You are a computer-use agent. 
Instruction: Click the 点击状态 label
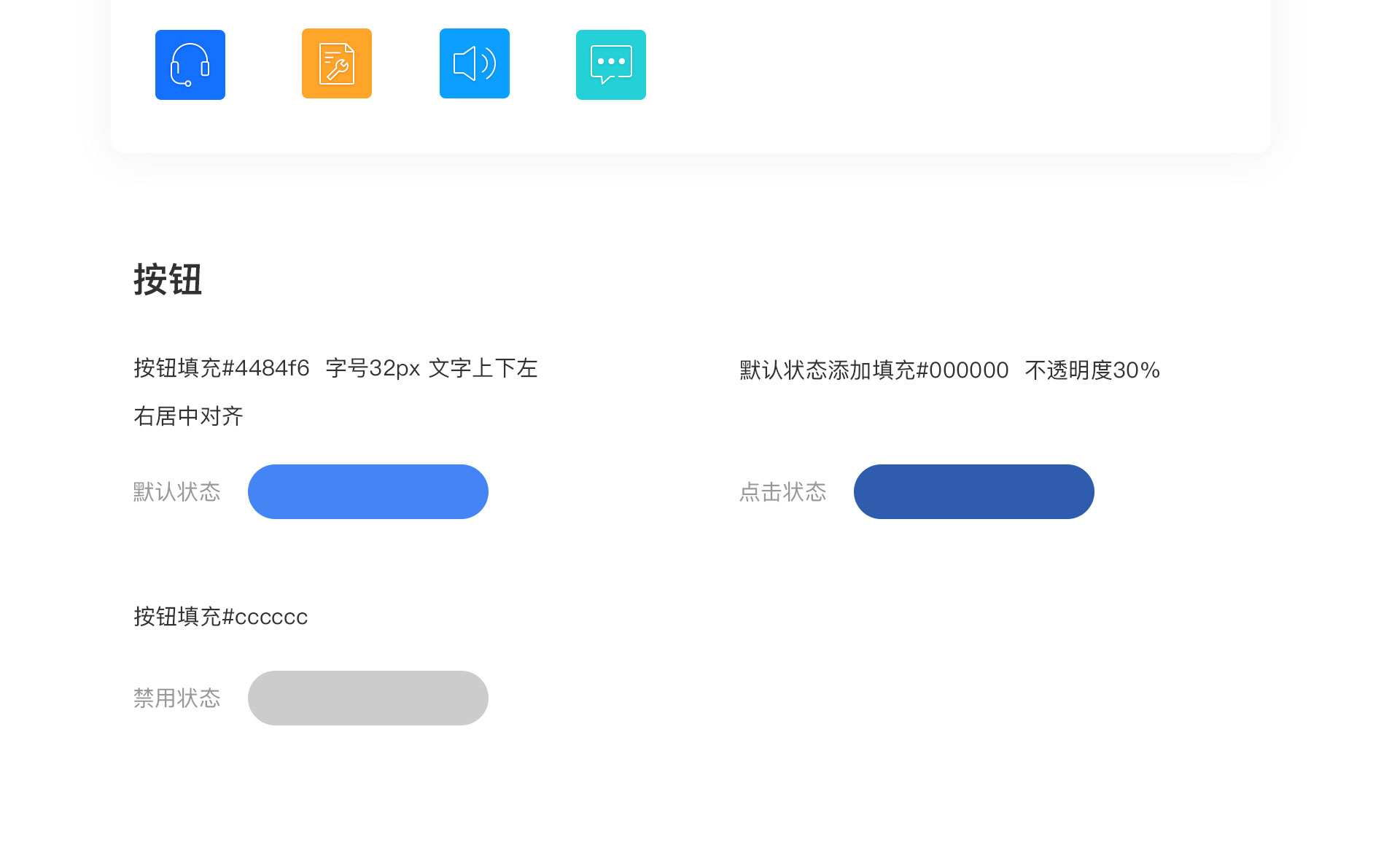(x=782, y=492)
